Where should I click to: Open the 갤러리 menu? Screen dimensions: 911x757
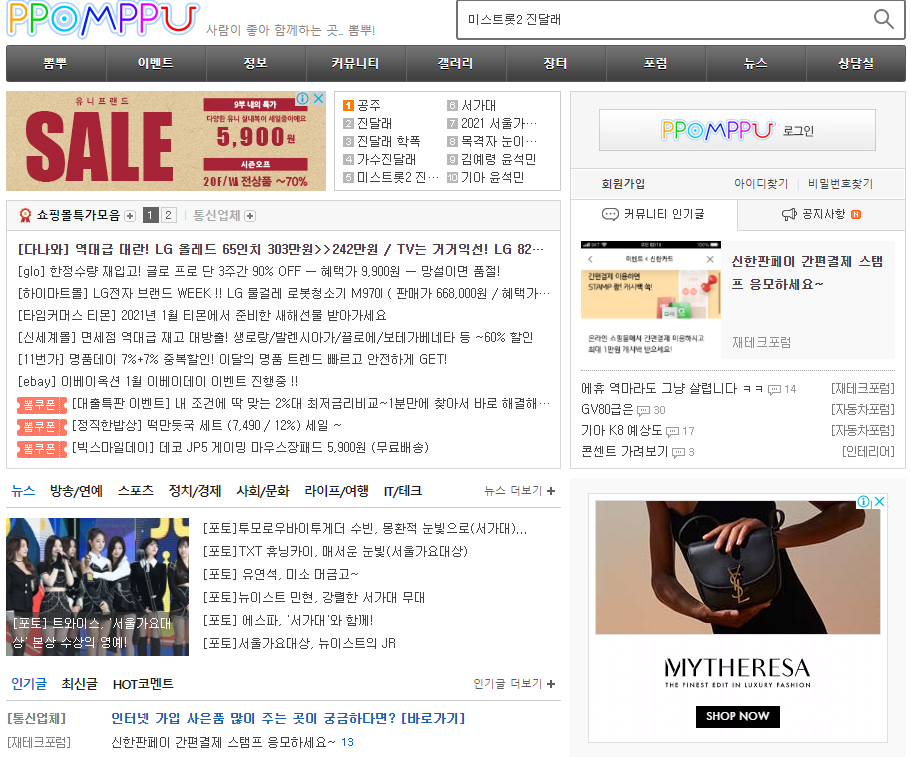pyautogui.click(x=456, y=63)
